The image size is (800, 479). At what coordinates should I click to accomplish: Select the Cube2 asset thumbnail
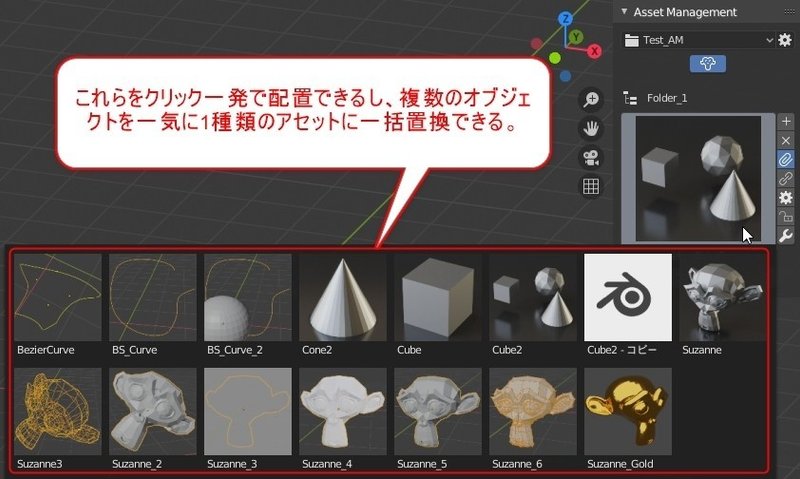[x=533, y=297]
